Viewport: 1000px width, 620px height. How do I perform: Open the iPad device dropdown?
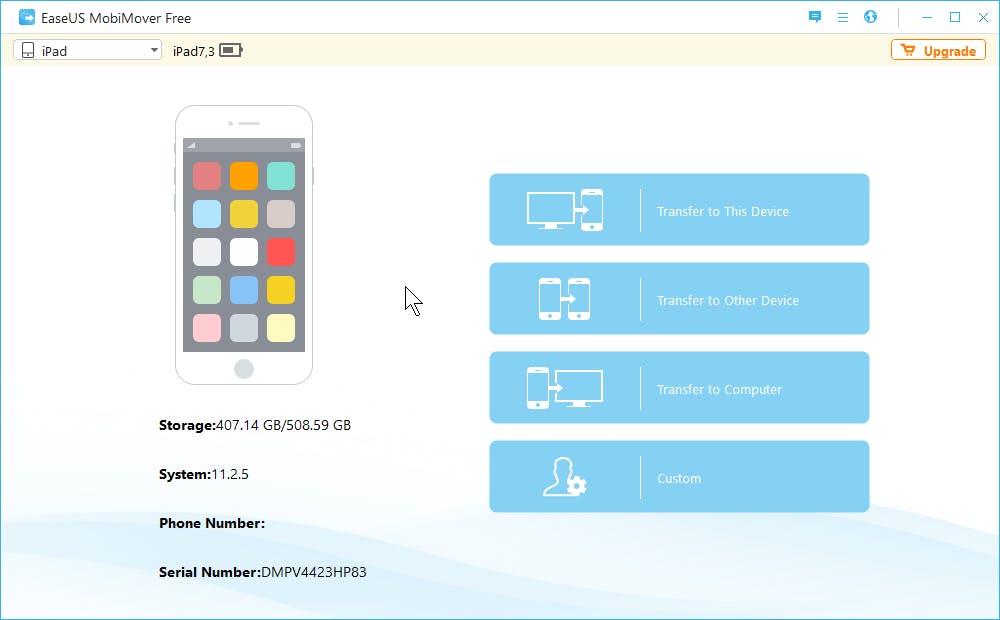click(x=85, y=49)
